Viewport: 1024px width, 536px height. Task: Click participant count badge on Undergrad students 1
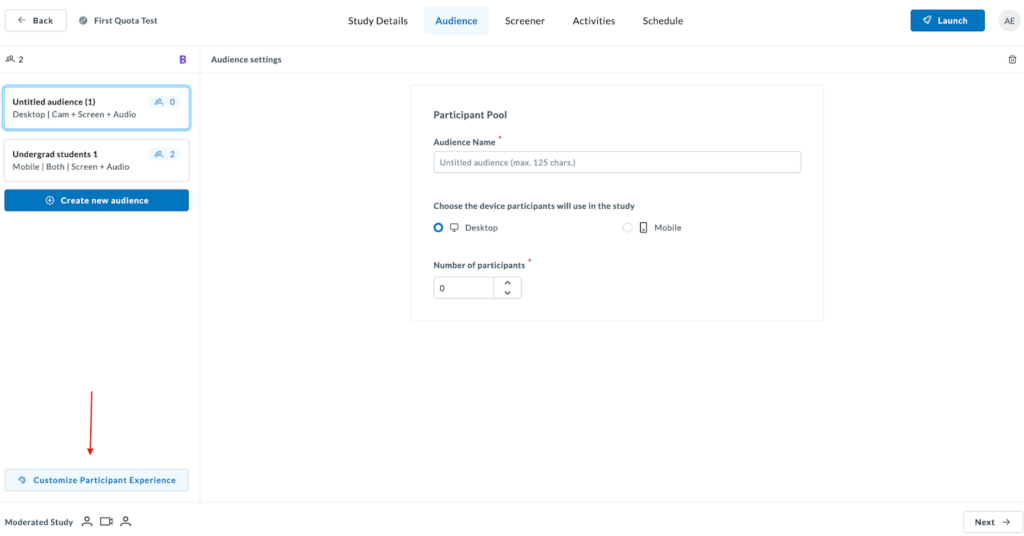pos(165,154)
